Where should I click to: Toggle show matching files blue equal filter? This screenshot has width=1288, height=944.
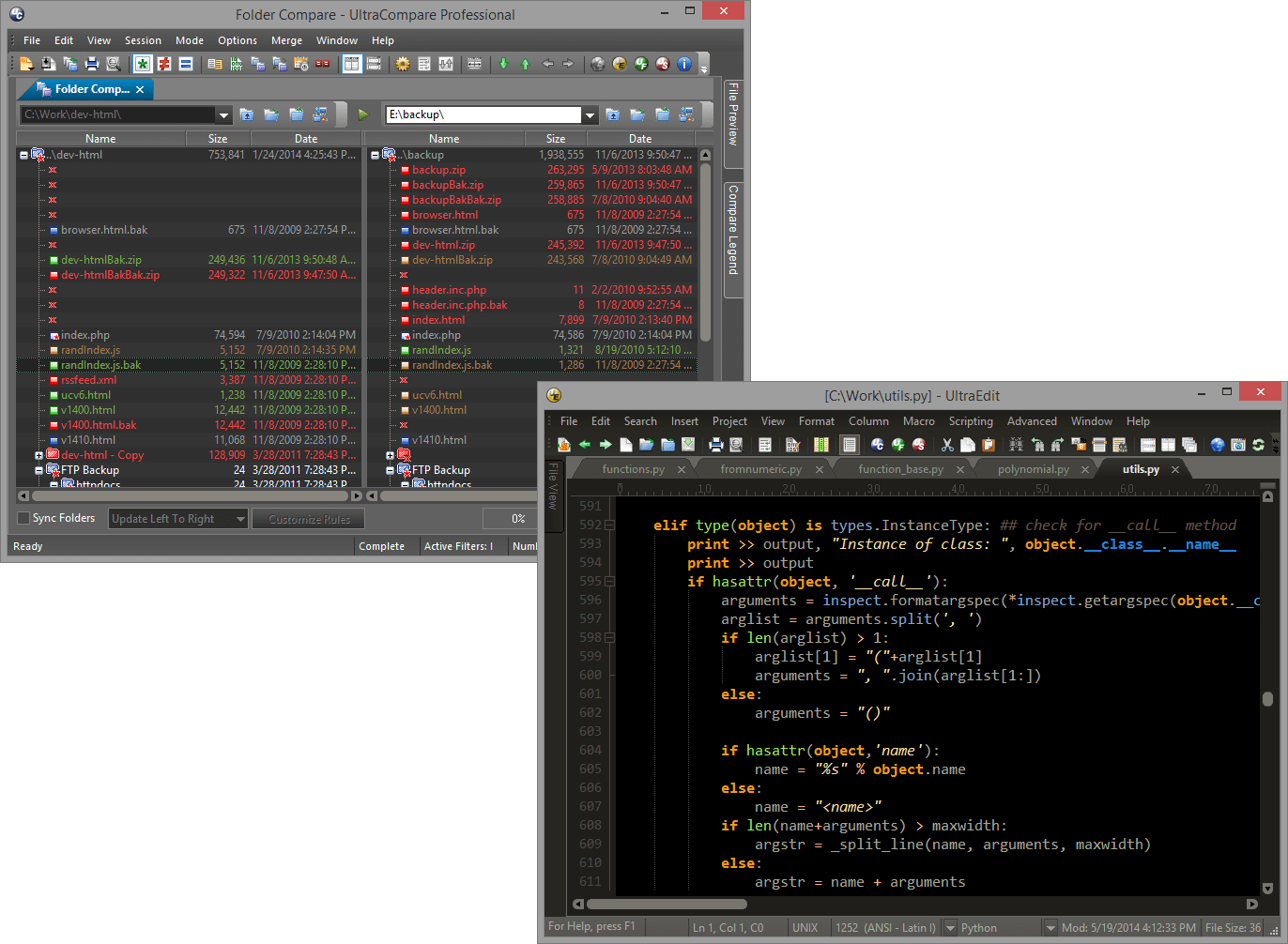[x=186, y=64]
